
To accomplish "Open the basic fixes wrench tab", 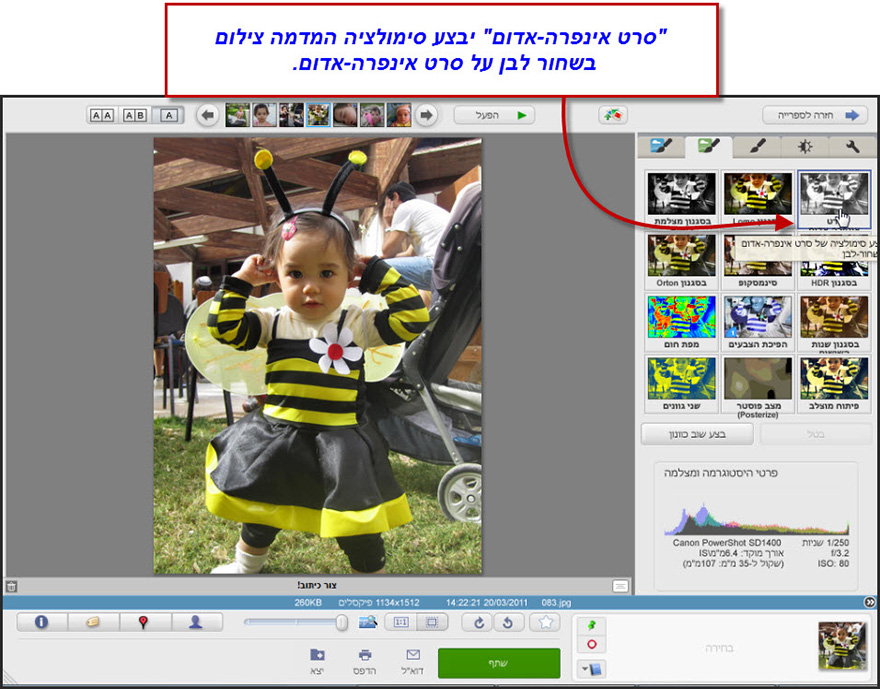I will coord(850,146).
